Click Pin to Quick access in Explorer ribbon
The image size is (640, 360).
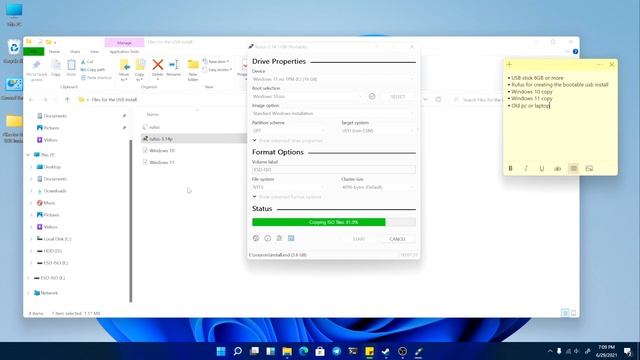tap(36, 70)
